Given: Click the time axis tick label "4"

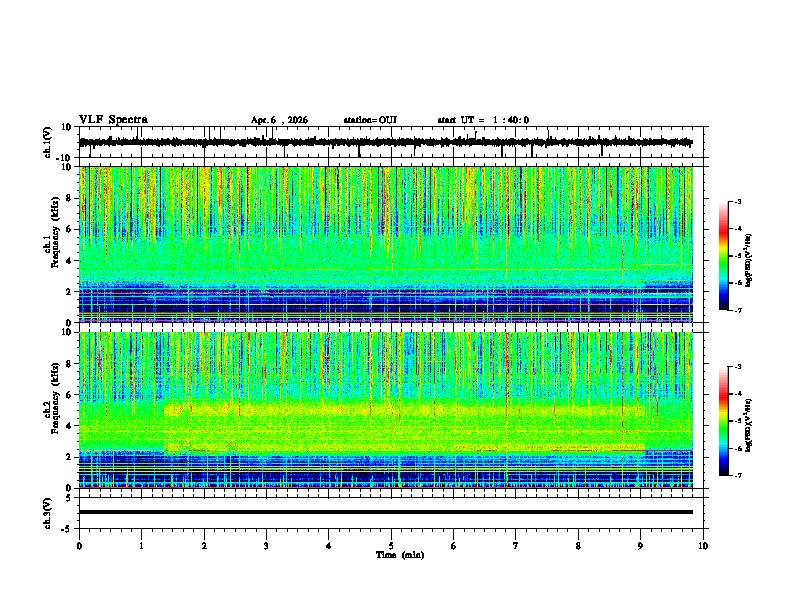Looking at the screenshot, I should pyautogui.click(x=329, y=546).
